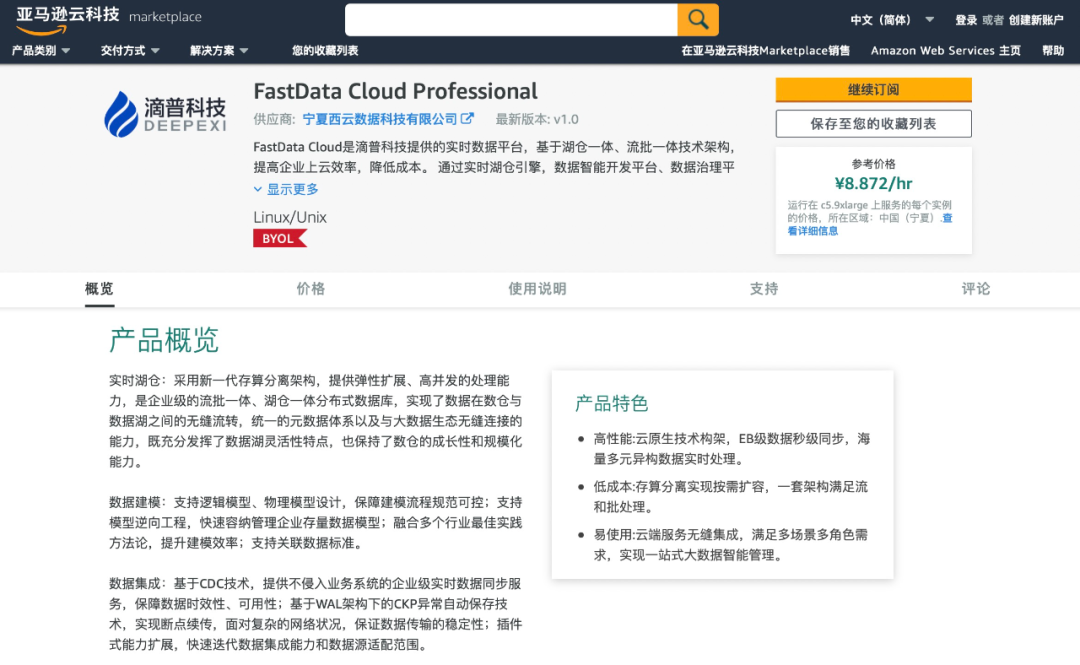Screen dimensions: 1080x665
Task: Expand description with 显示更多
Action: 286,189
